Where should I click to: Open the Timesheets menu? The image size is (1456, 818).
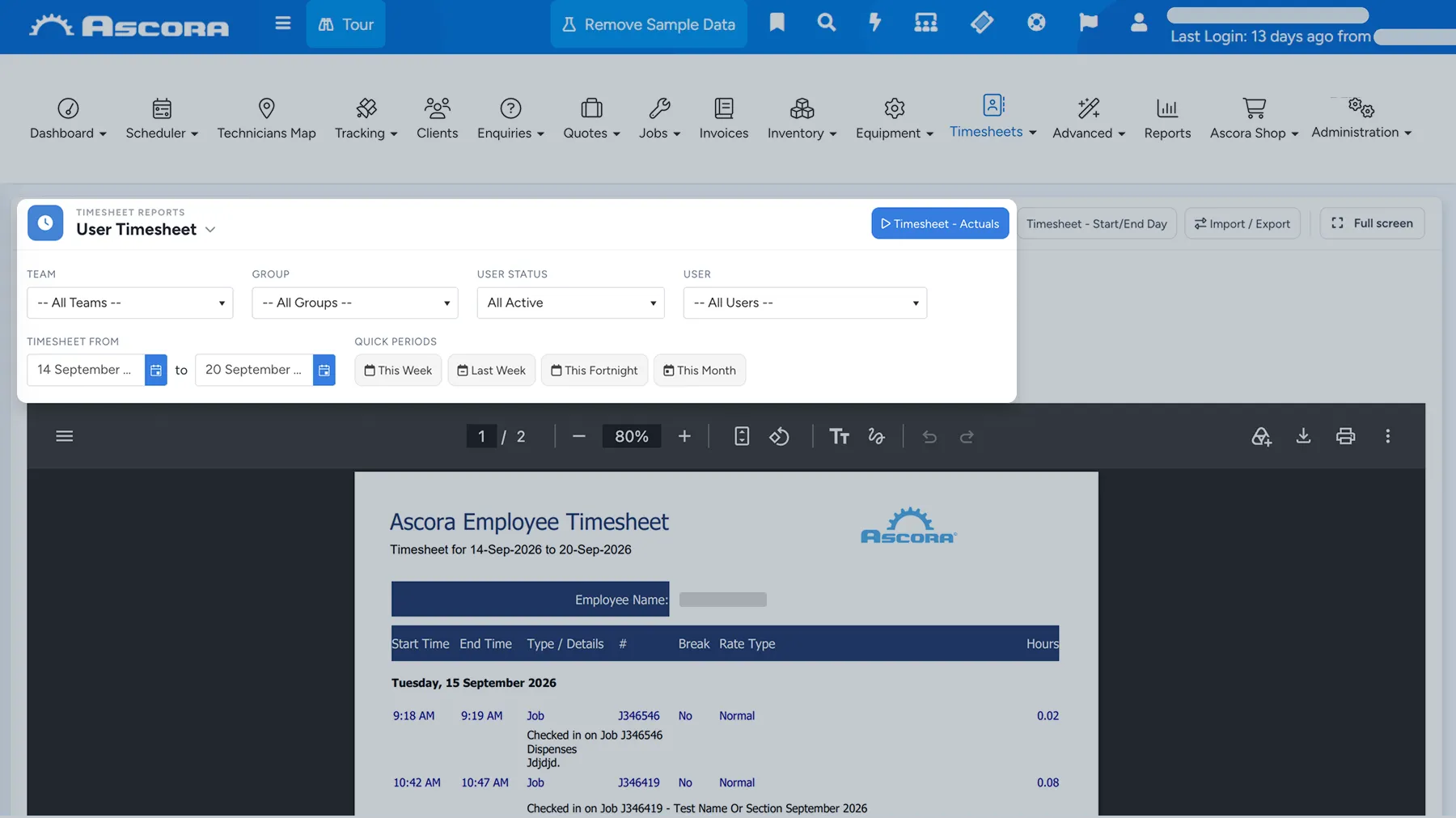(993, 117)
